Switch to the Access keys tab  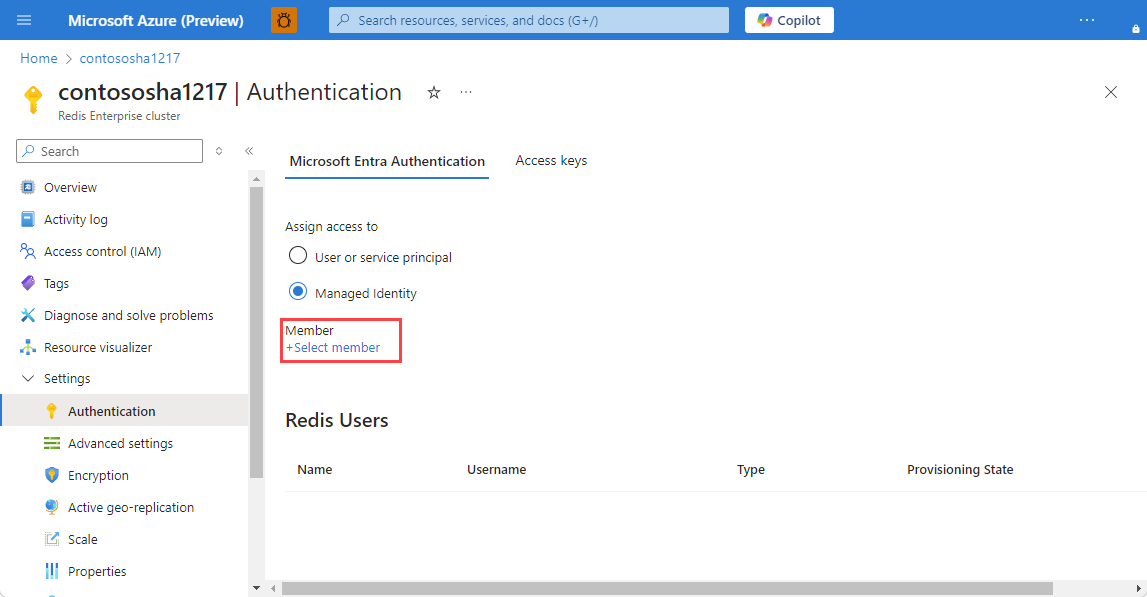[551, 160]
